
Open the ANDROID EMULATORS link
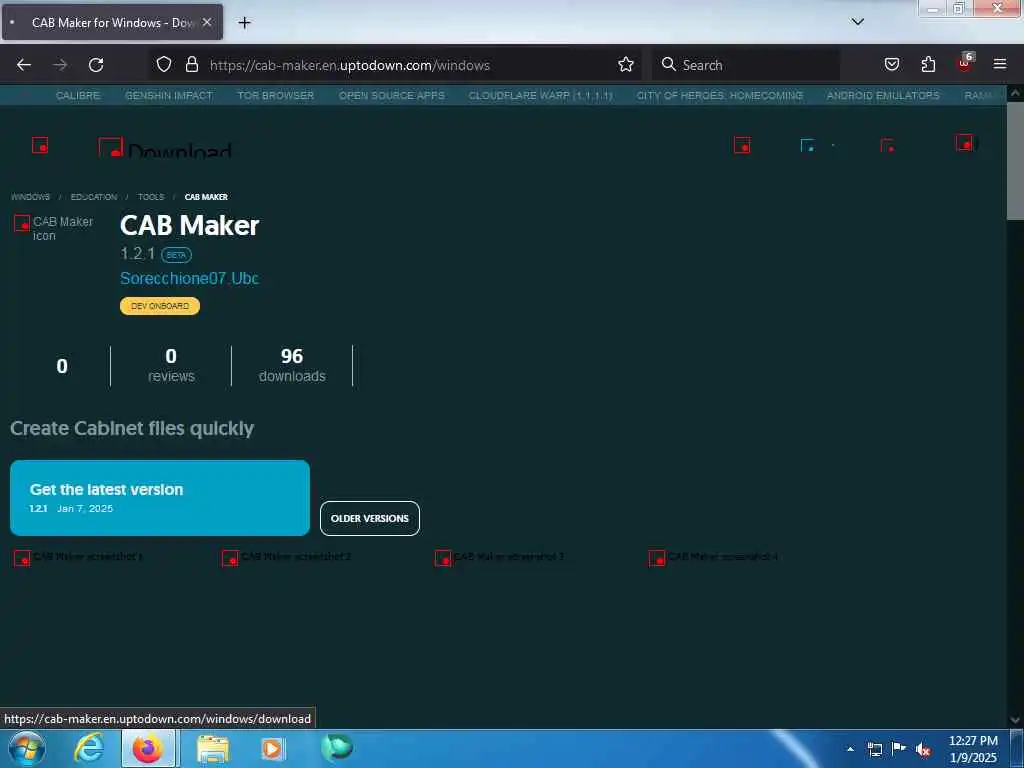[x=883, y=95]
